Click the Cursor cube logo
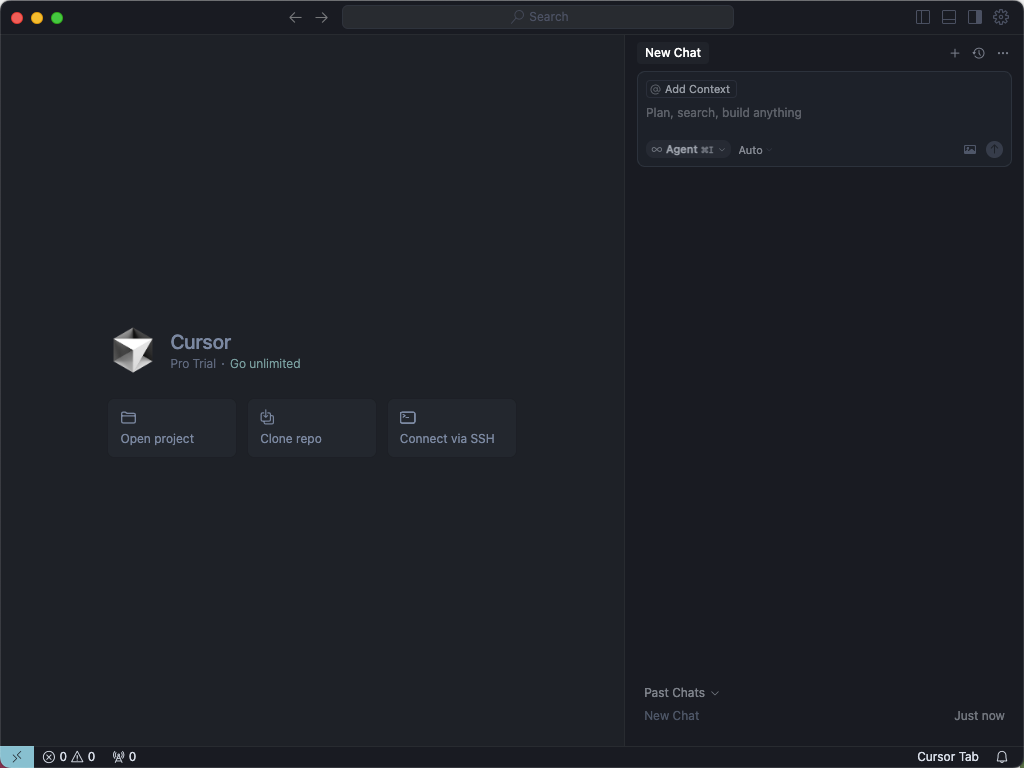This screenshot has width=1024, height=768. 133,350
